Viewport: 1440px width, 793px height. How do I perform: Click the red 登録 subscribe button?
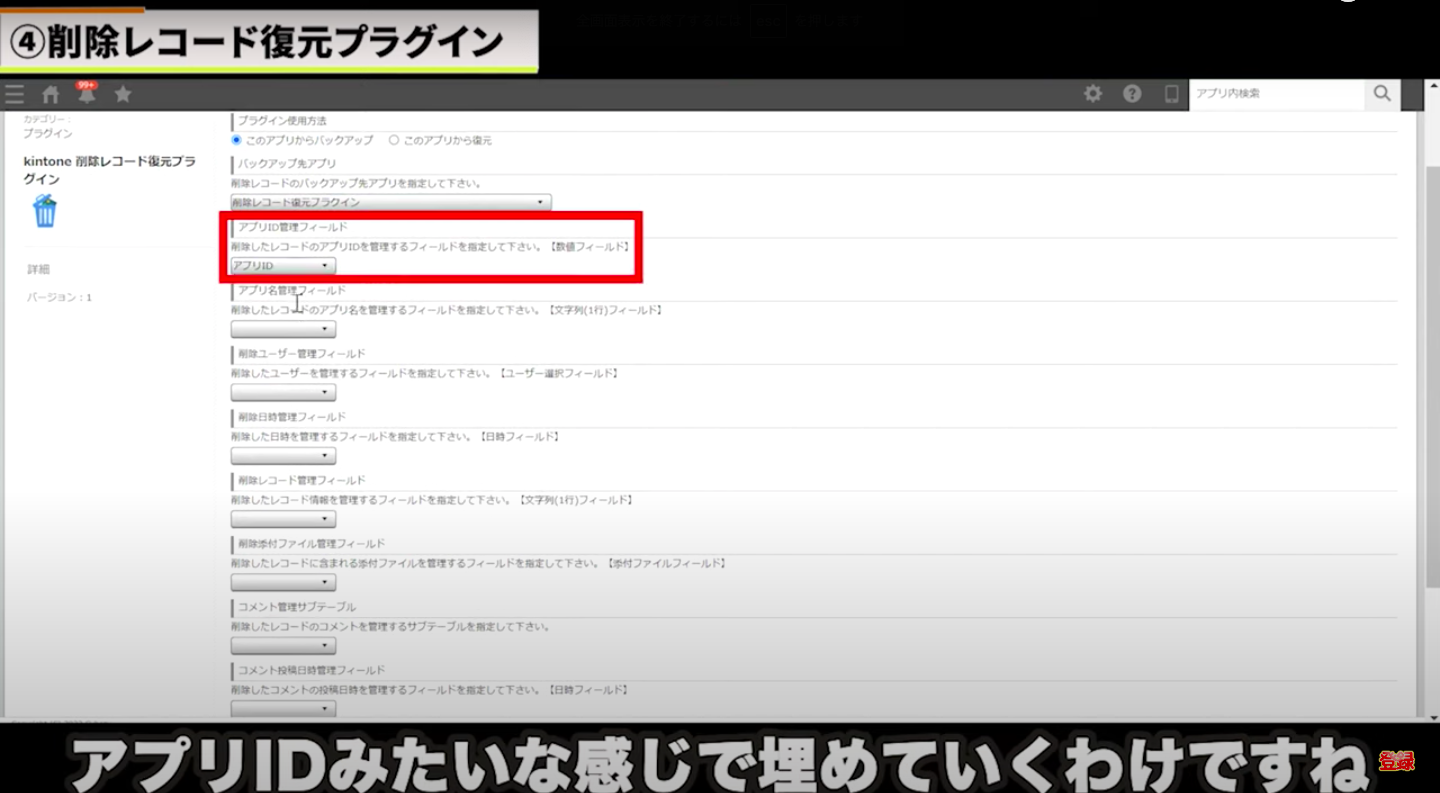click(1397, 761)
